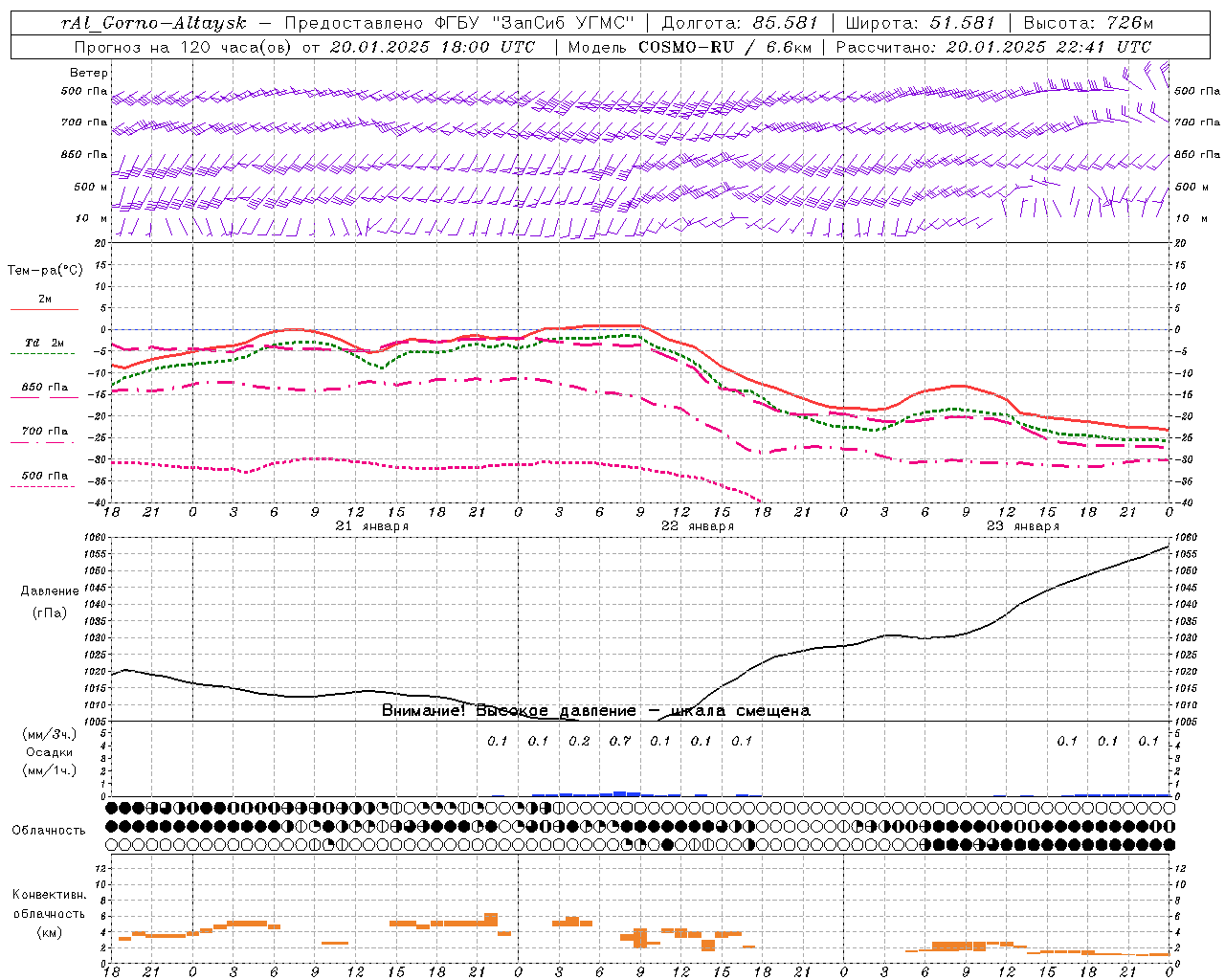The image size is (1225, 980).
Task: Click the 23 января date label
Action: click(1023, 526)
